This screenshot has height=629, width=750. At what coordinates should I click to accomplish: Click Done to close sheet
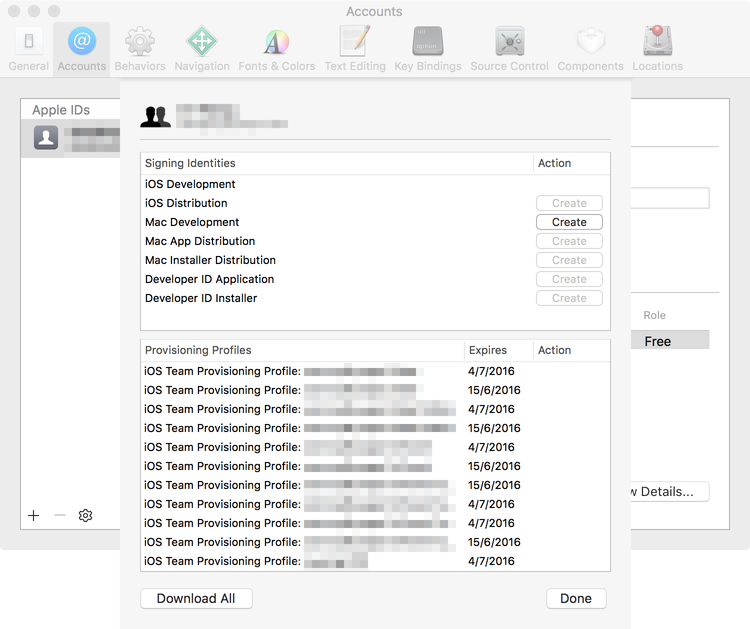(x=576, y=598)
